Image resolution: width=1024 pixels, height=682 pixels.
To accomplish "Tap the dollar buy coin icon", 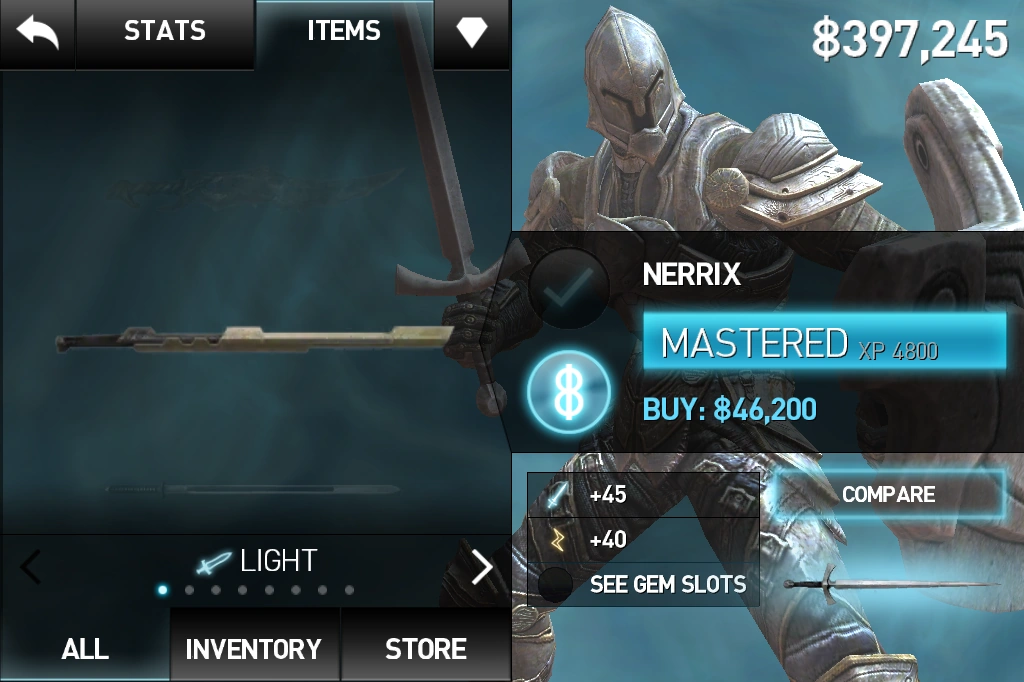I will tap(568, 392).
